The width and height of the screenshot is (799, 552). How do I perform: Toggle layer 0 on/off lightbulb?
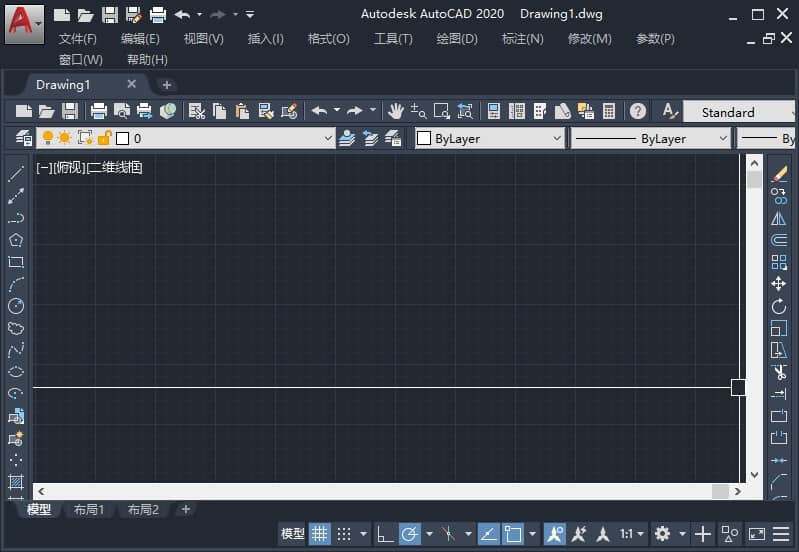click(x=47, y=138)
